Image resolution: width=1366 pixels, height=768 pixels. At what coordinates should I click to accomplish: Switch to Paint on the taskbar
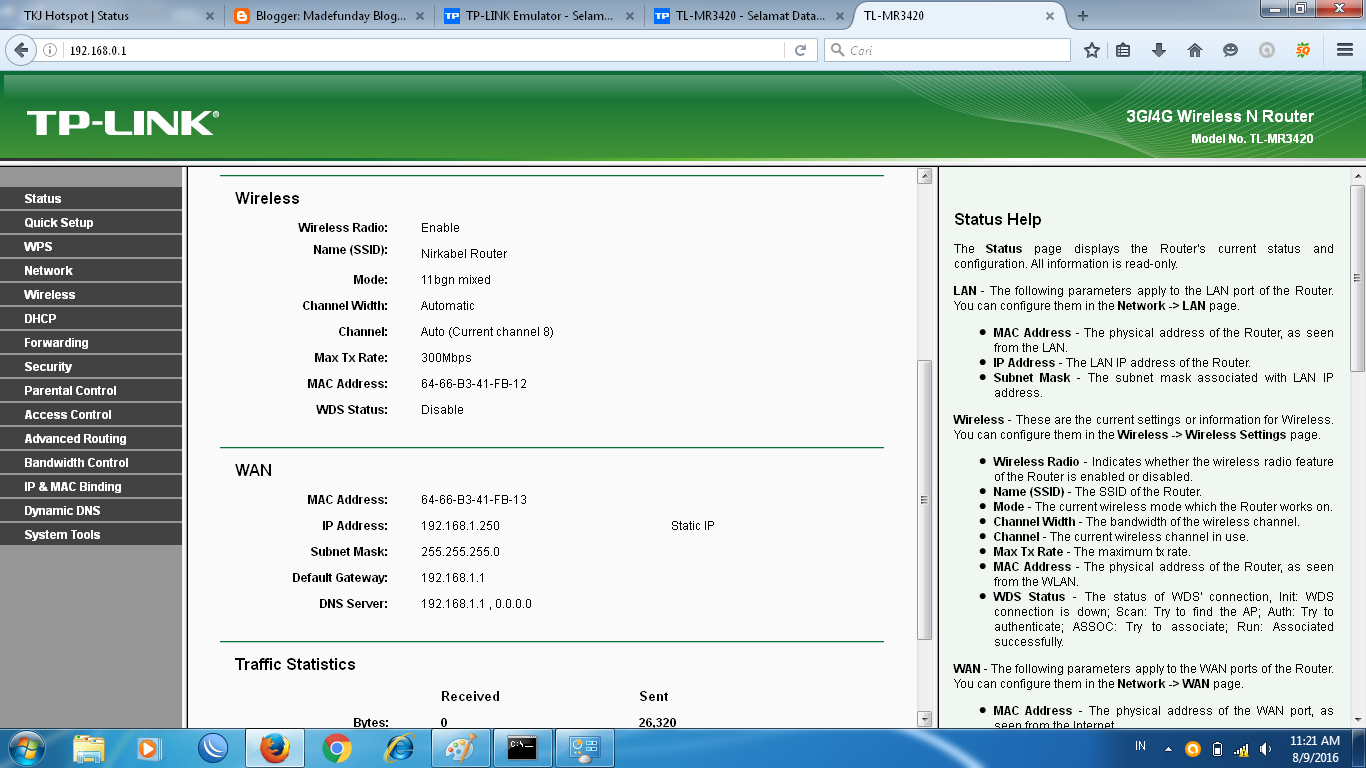coord(461,748)
